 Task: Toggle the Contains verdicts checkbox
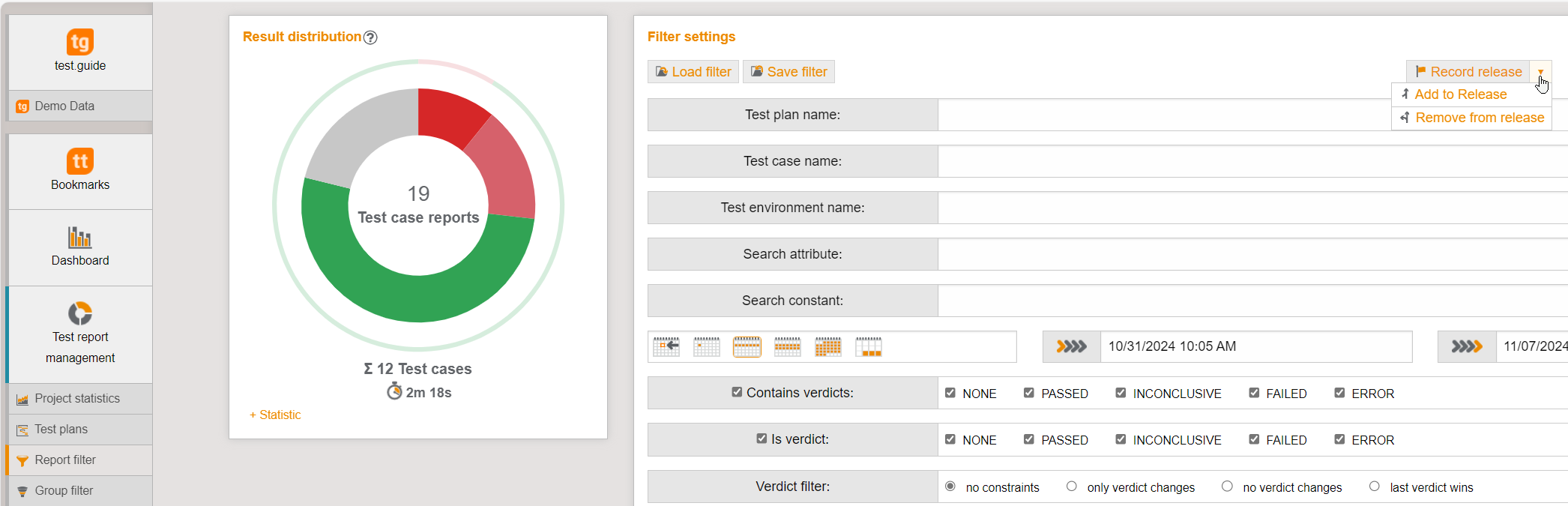(737, 392)
